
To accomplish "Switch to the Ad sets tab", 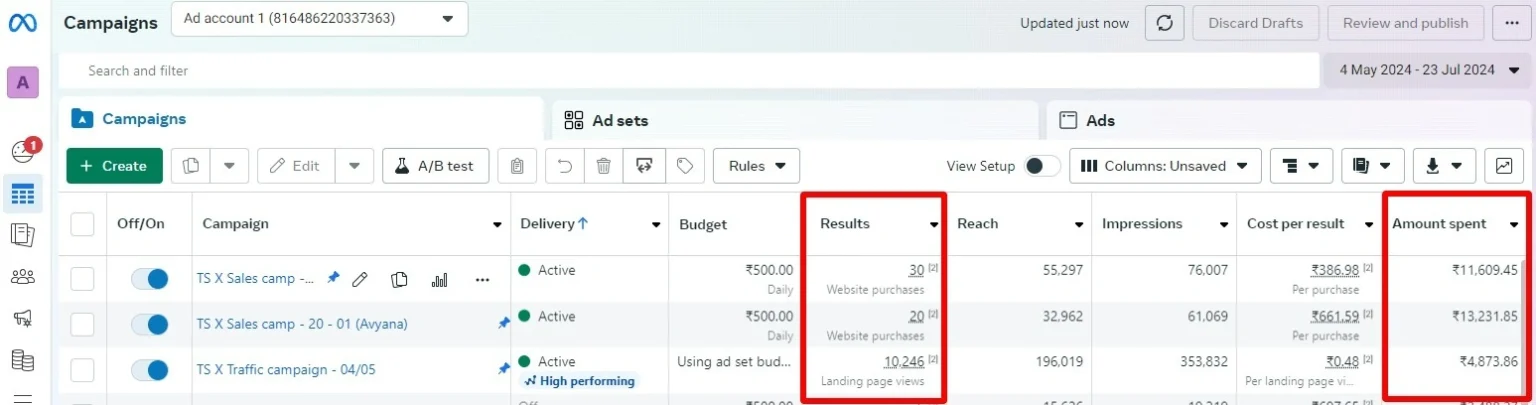I will (620, 120).
